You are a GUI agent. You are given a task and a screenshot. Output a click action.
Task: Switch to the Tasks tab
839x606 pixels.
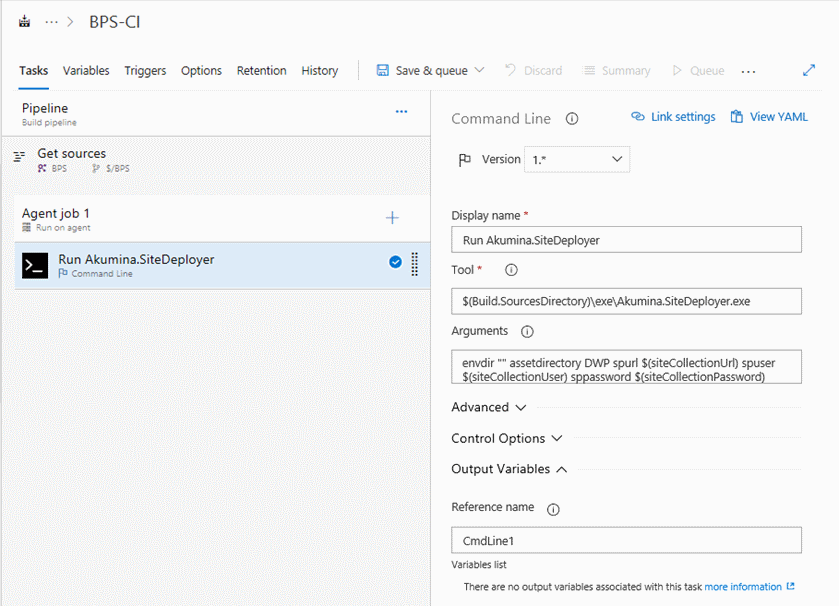tap(34, 71)
